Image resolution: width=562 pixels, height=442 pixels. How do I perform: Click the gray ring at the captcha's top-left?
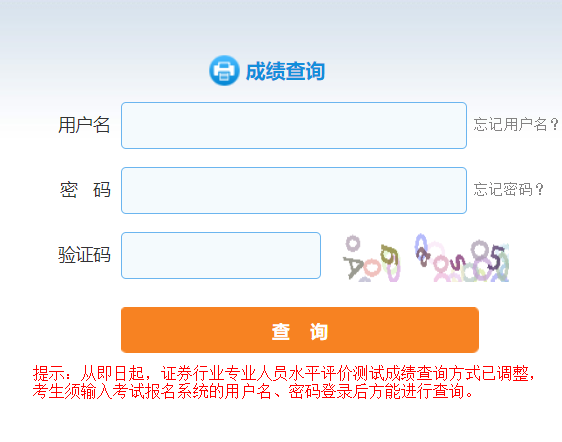pos(353,244)
